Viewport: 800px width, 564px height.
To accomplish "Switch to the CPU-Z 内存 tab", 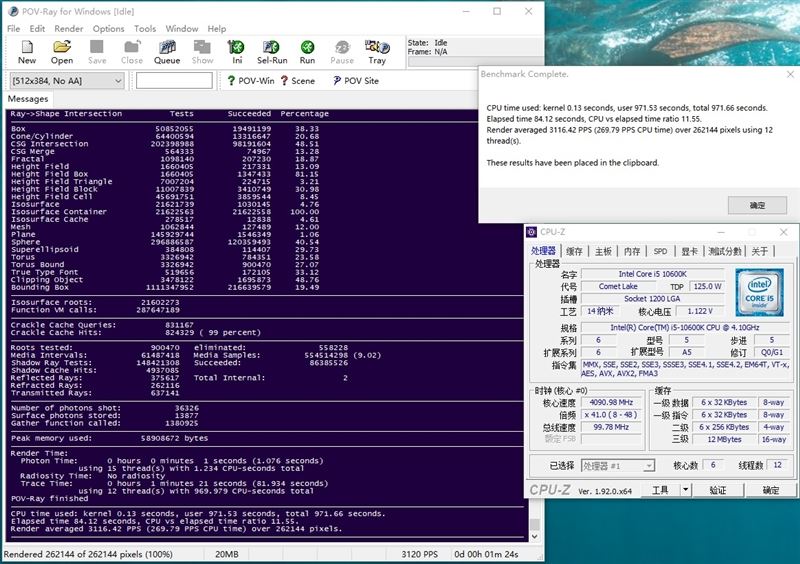I will (632, 251).
